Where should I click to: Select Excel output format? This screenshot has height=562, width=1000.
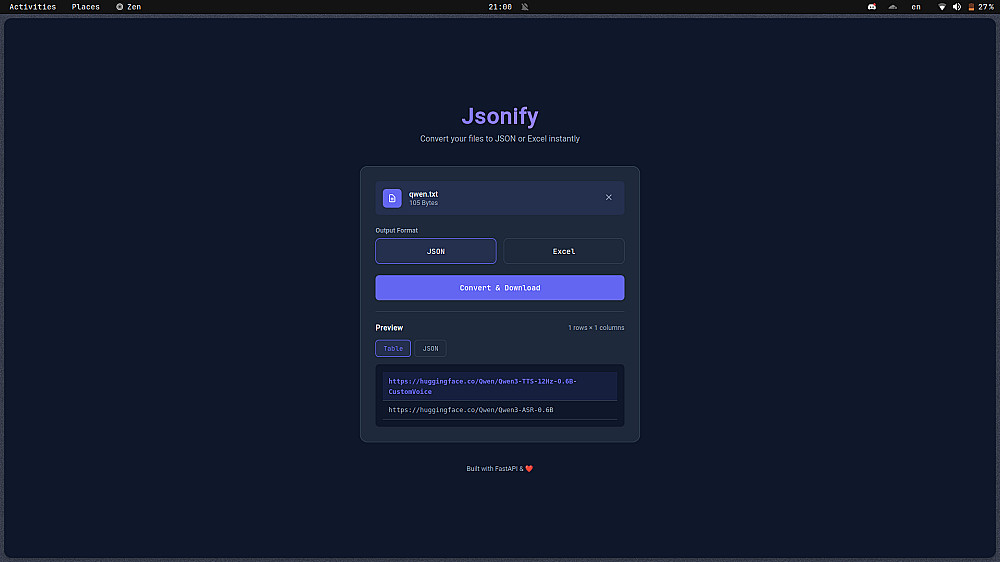564,251
